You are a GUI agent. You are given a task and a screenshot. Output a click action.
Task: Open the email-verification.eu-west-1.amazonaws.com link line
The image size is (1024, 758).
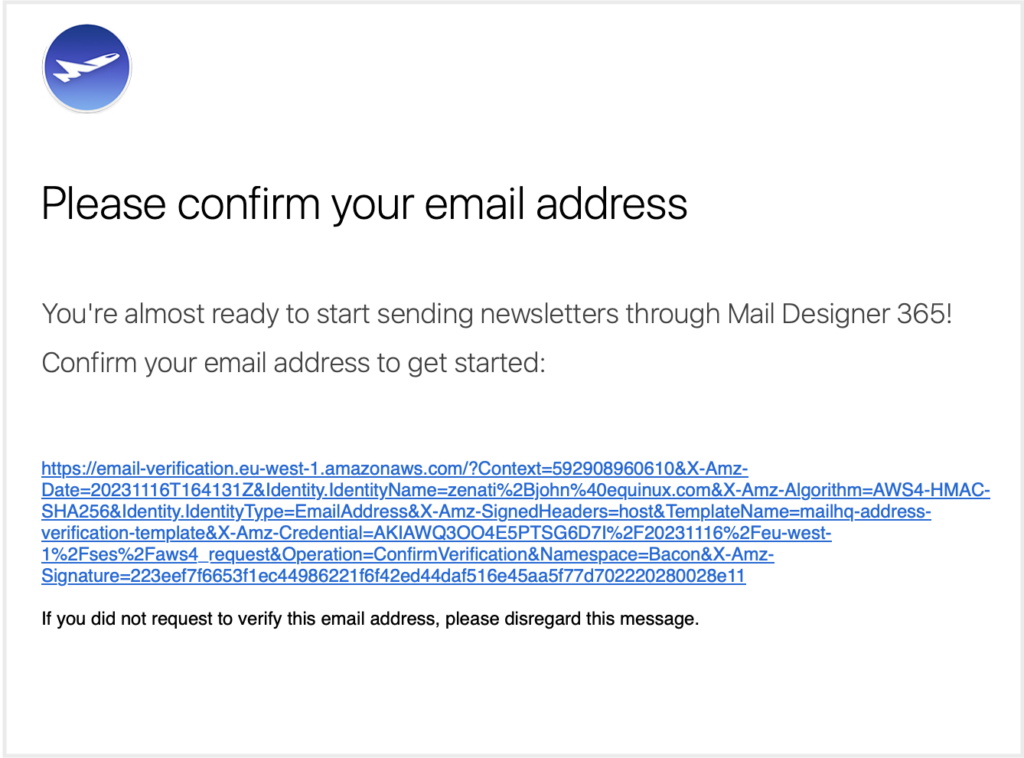pyautogui.click(x=394, y=469)
